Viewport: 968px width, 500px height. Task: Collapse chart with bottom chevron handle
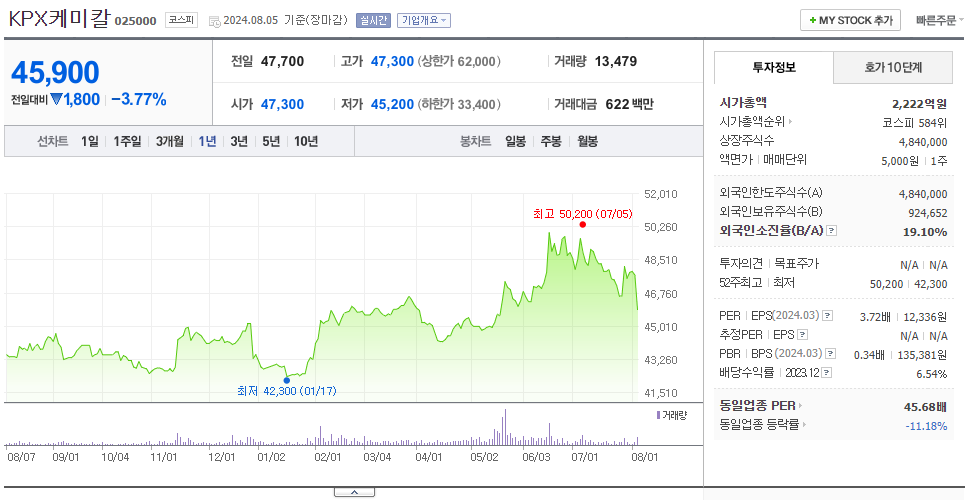354,492
